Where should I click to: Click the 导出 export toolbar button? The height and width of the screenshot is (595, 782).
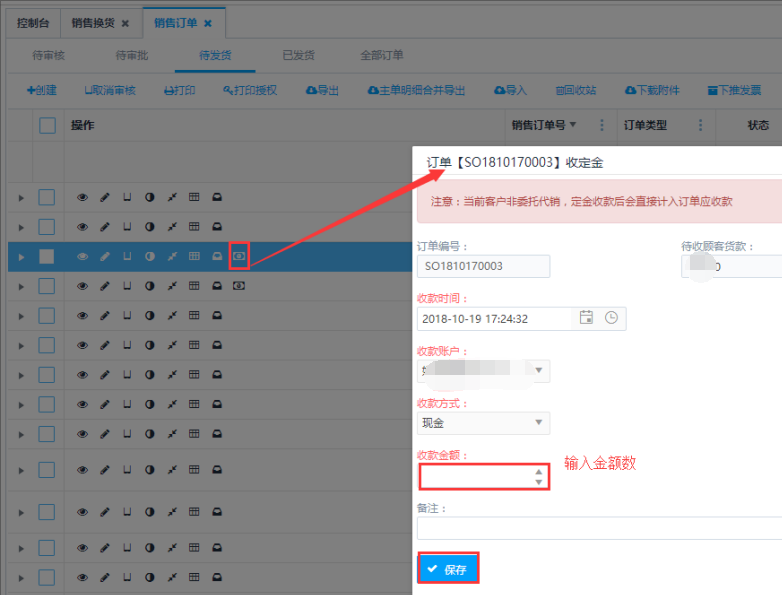[x=322, y=90]
